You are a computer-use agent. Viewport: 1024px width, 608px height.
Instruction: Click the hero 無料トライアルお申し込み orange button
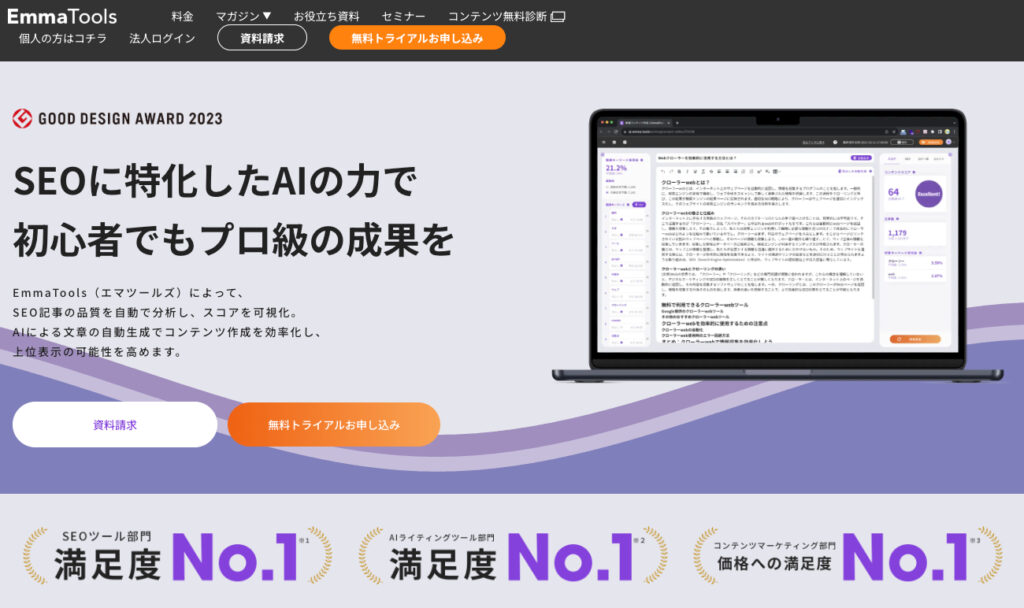[334, 424]
